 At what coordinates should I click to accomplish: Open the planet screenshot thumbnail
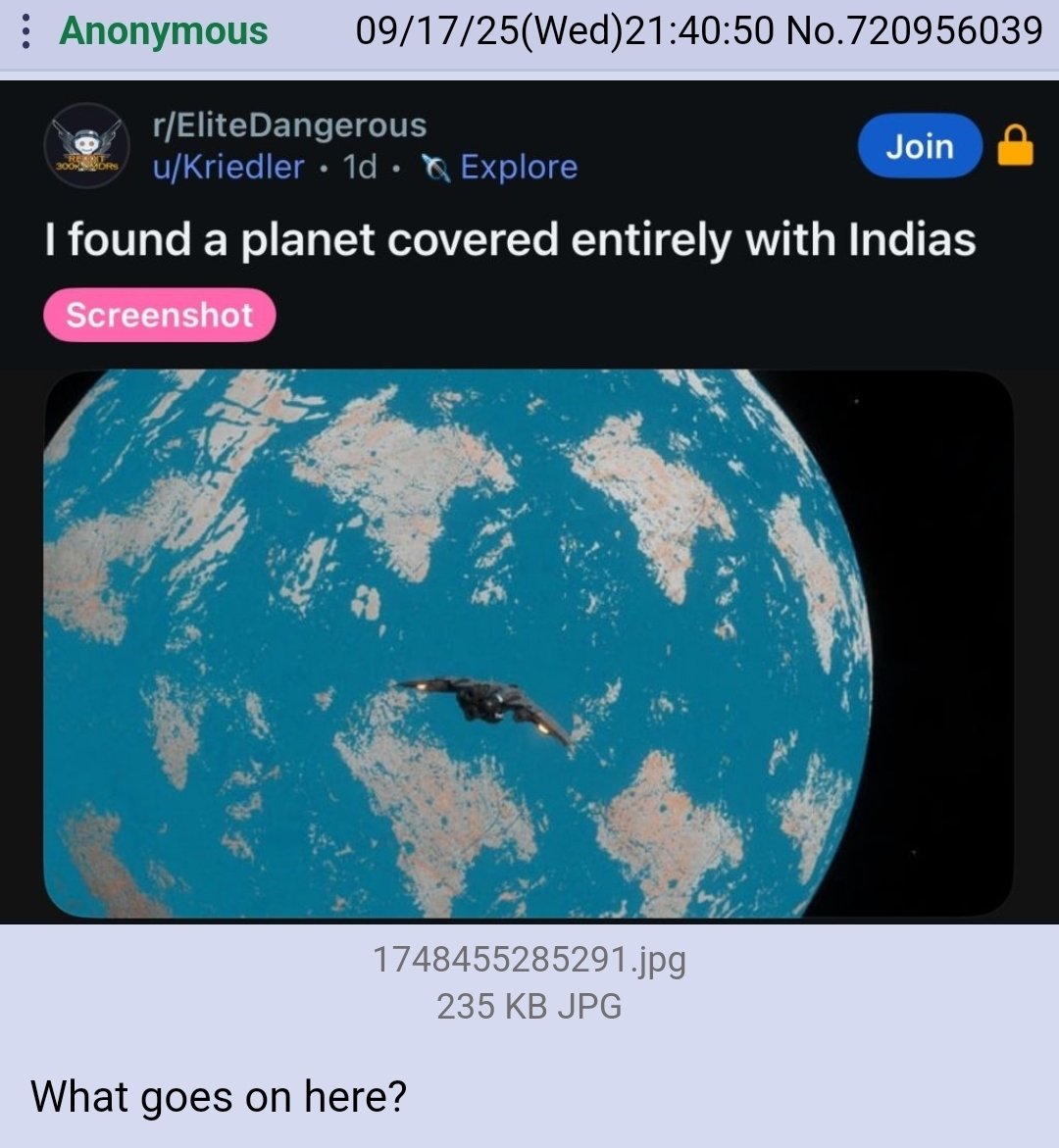point(529,643)
